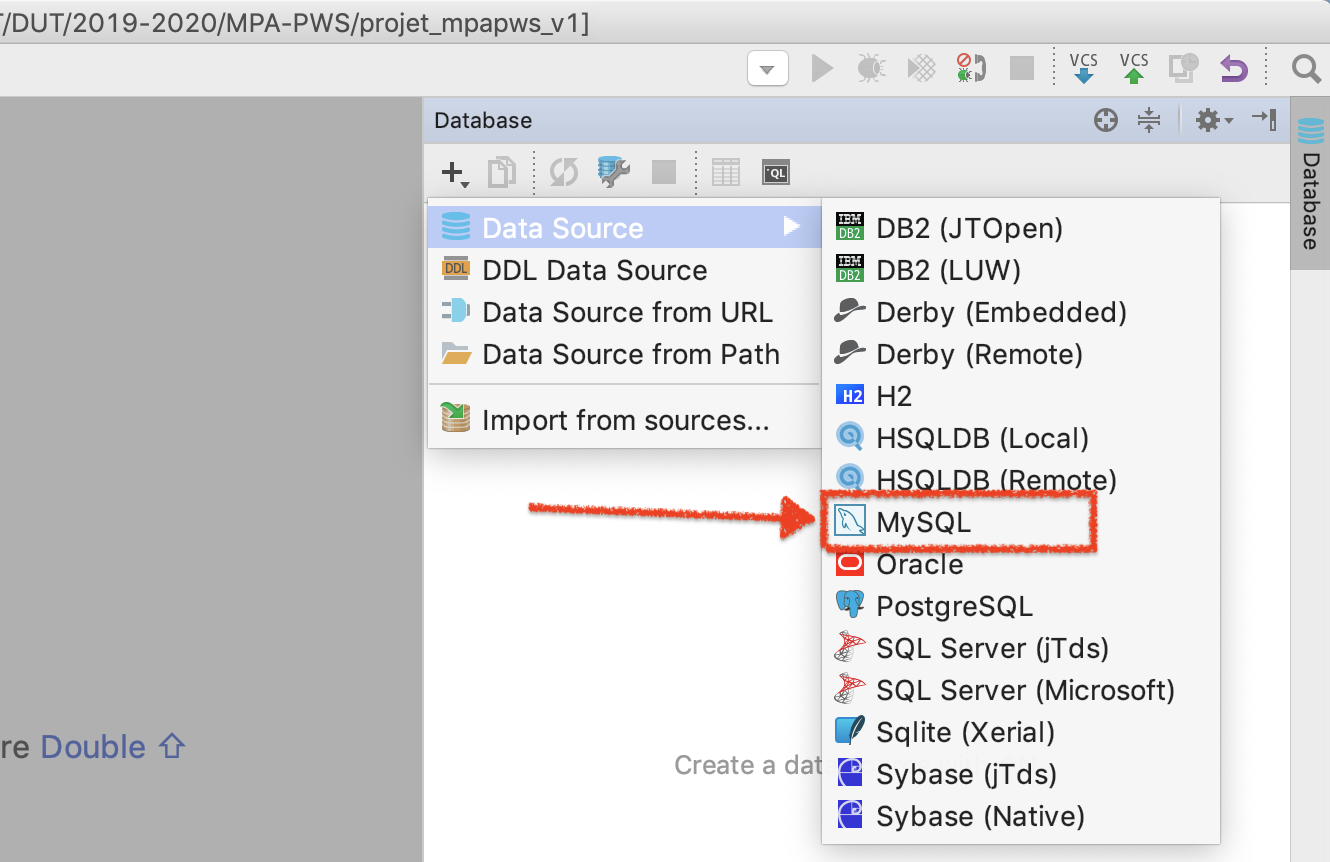Click the plus New dropdown button

pyautogui.click(x=455, y=174)
